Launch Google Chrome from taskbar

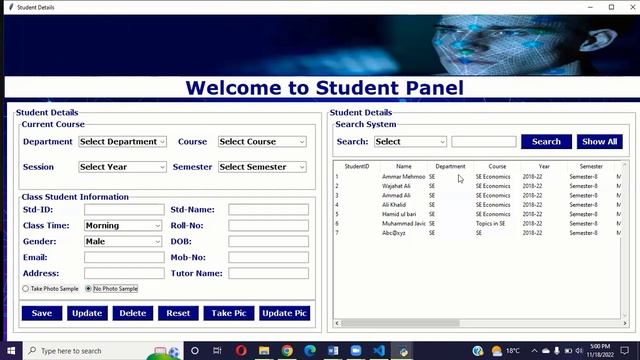pyautogui.click(x=287, y=351)
